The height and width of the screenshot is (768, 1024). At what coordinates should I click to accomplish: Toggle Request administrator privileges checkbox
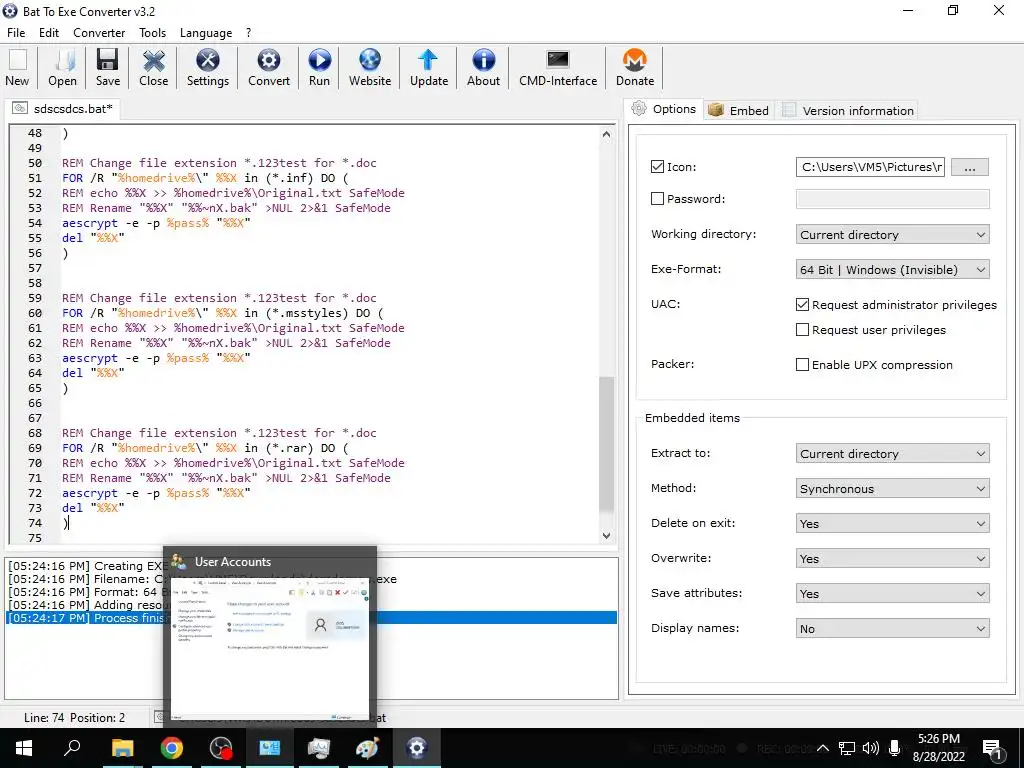tap(803, 304)
